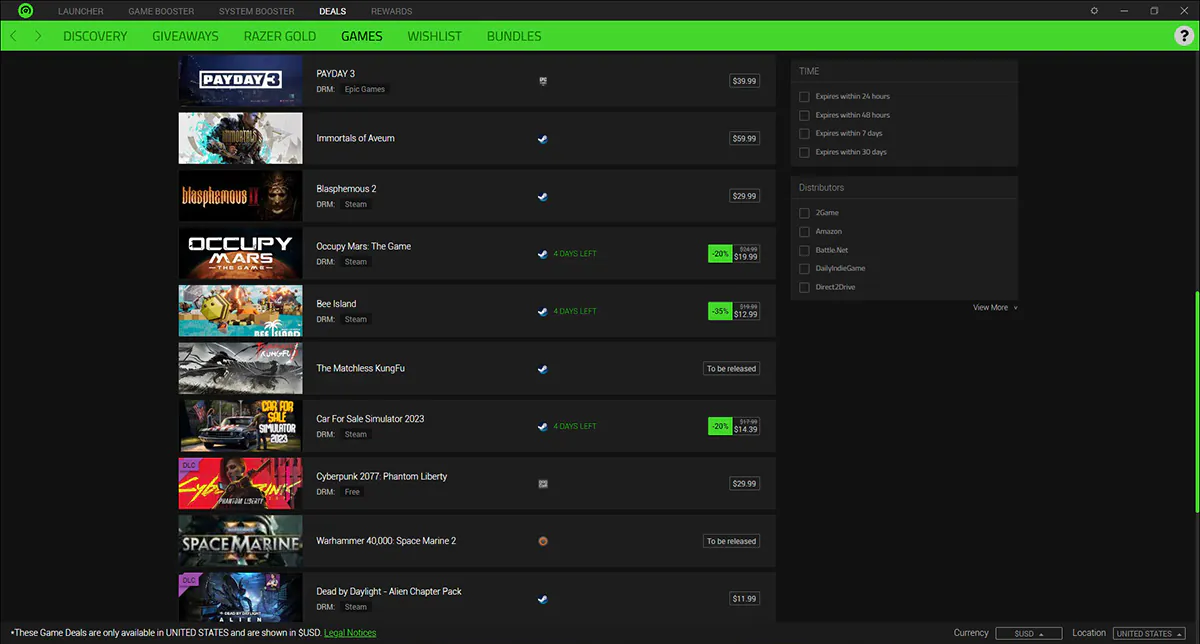Click the Steam icon for Blasphemous 2
The image size is (1200, 644).
tap(542, 197)
